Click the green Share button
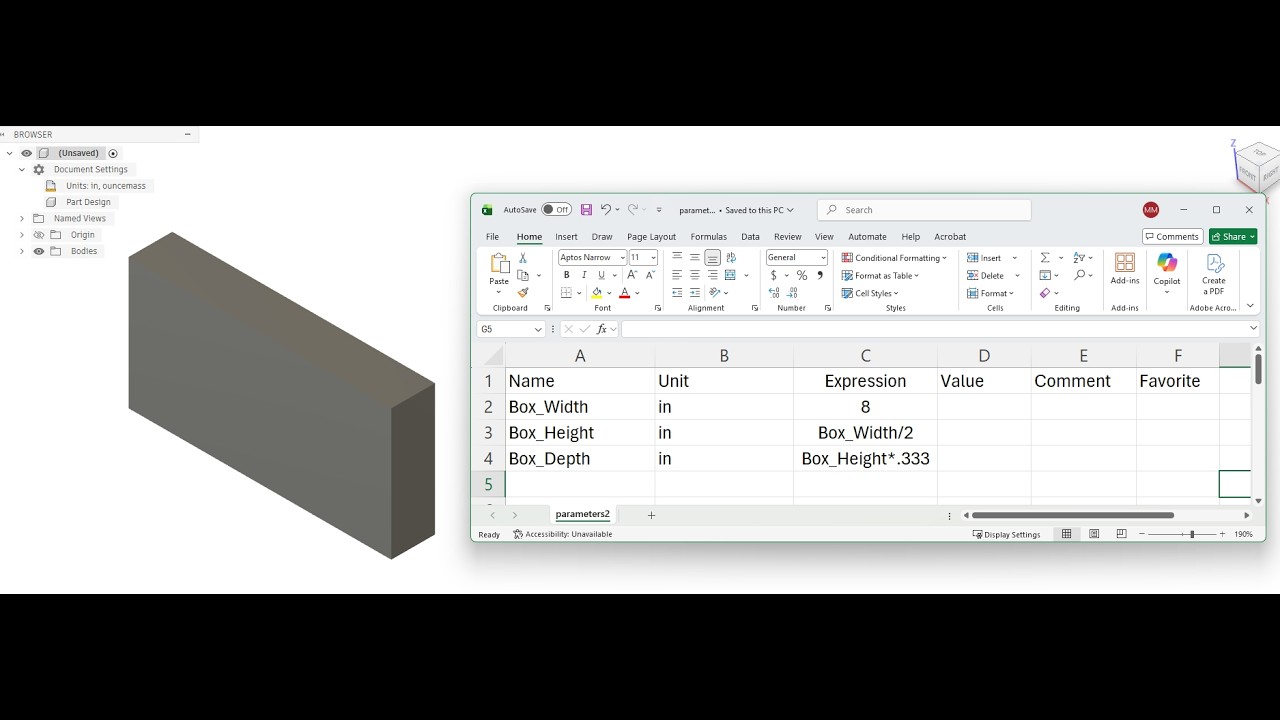The image size is (1280, 720). click(x=1233, y=237)
